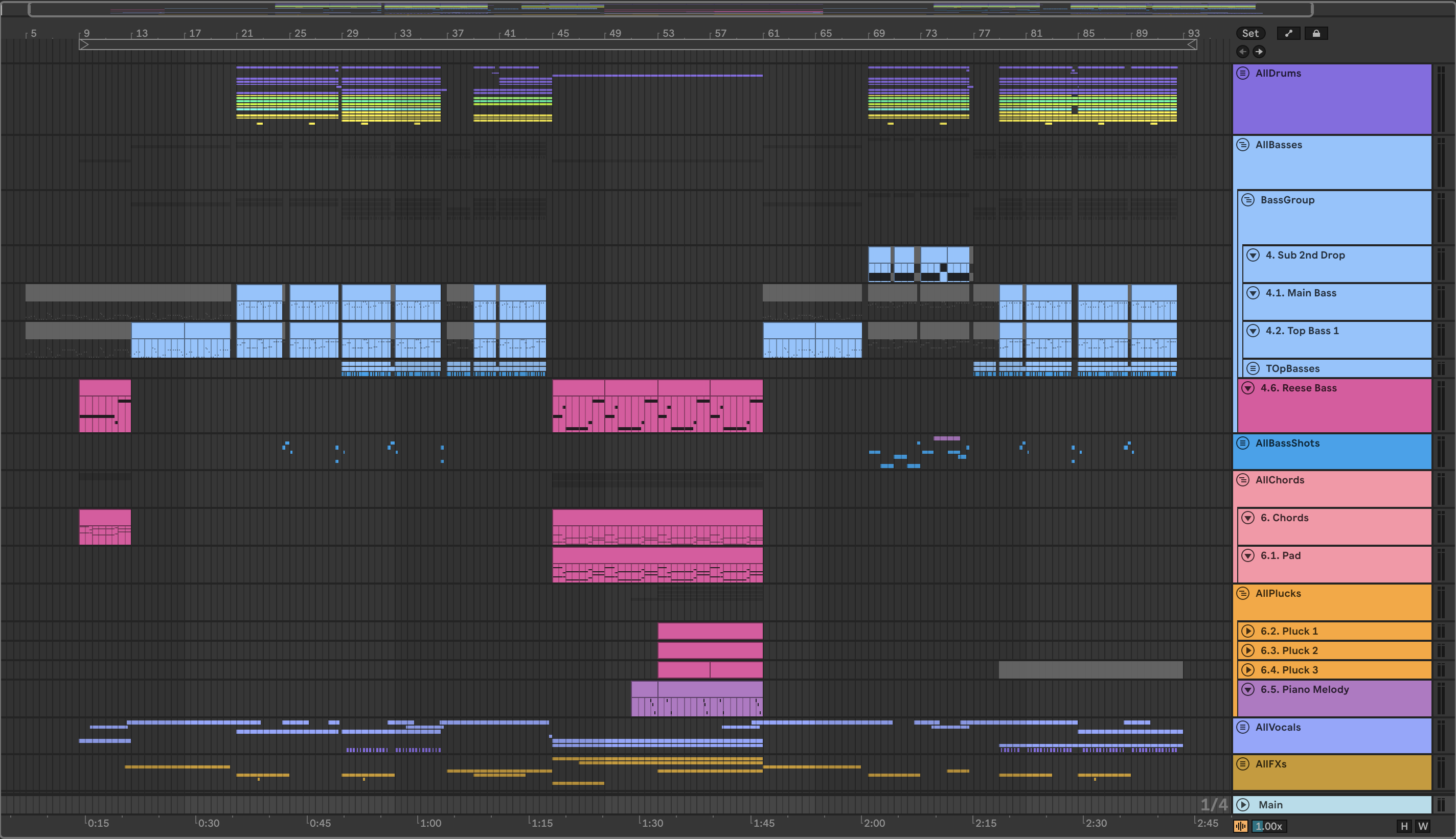The image size is (1456, 839).
Task: Click the AllBassShots group fold icon
Action: pyautogui.click(x=1243, y=443)
